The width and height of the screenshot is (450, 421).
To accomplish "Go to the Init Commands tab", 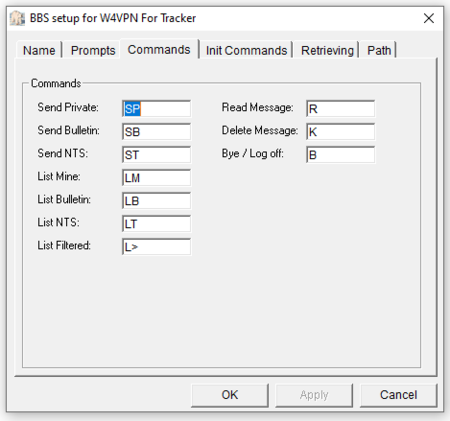I will tap(246, 50).
